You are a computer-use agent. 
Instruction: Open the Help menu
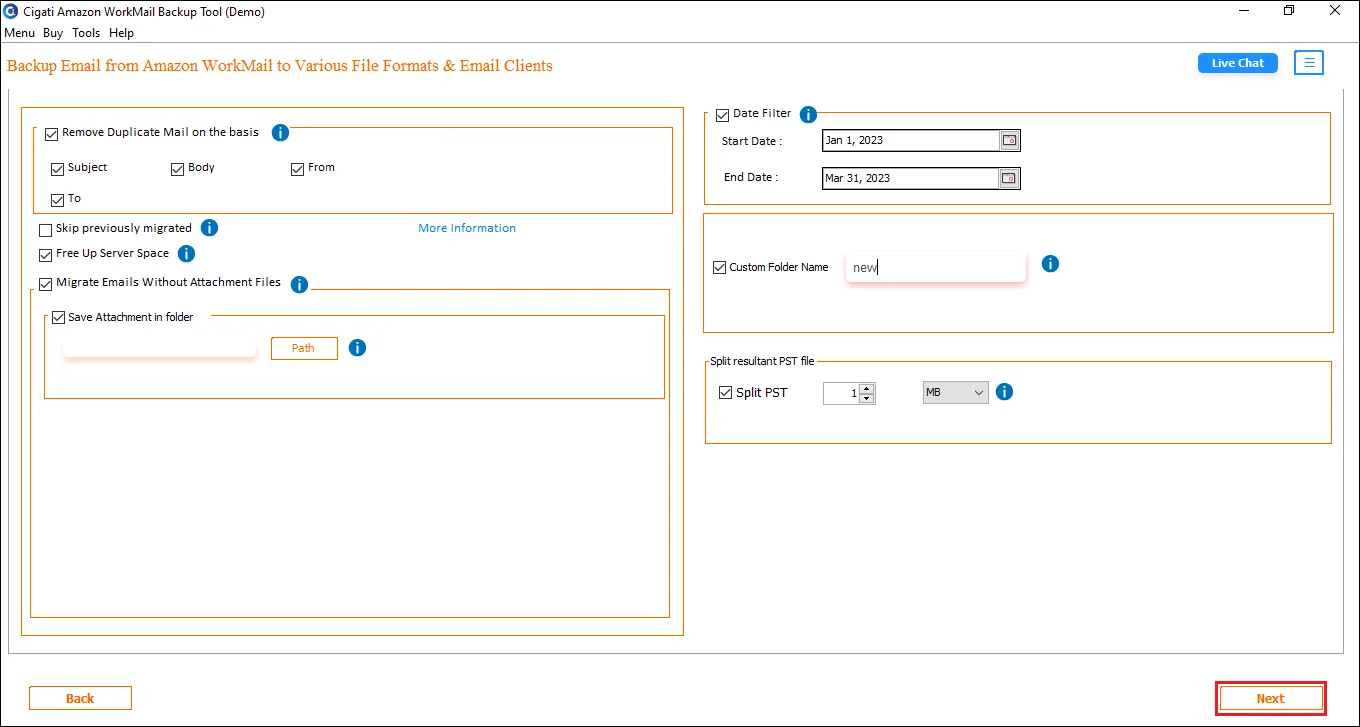(x=121, y=33)
